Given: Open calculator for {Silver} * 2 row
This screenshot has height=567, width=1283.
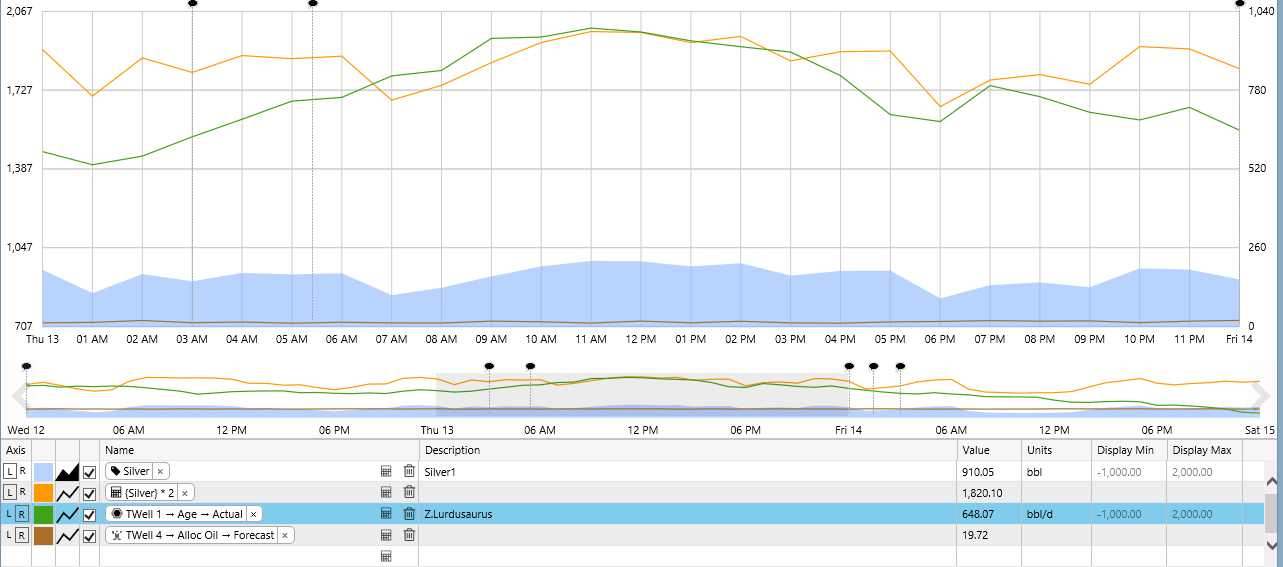Looking at the screenshot, I should (386, 492).
